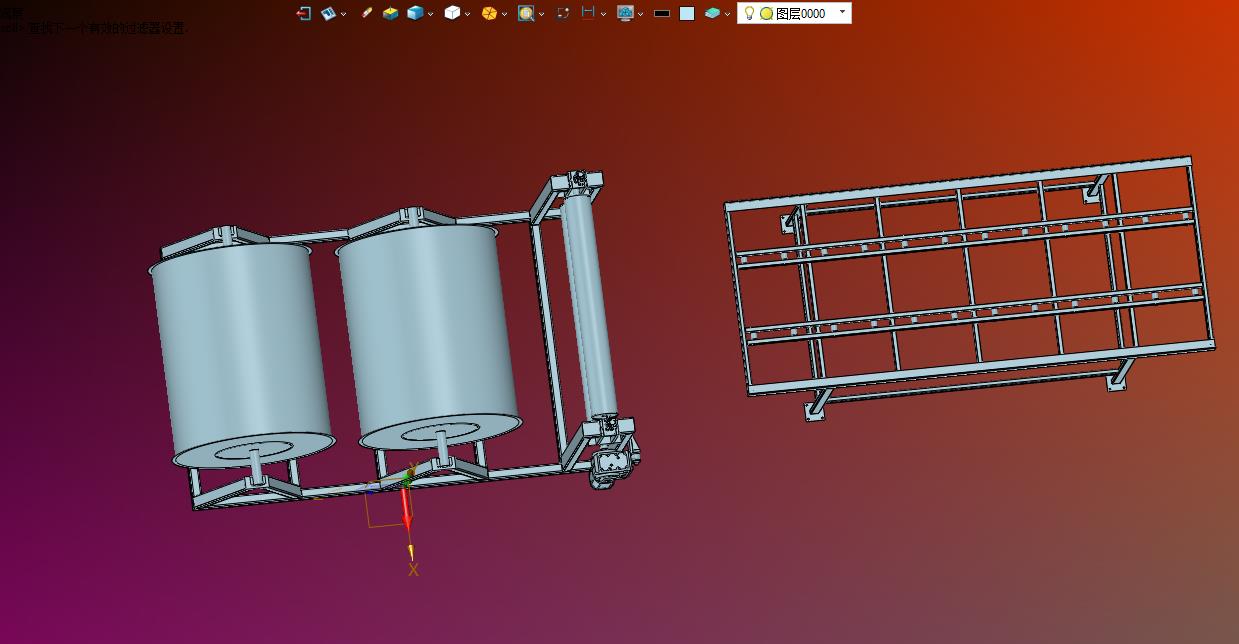Click the view display mode icon
This screenshot has width=1239, height=644.
[x=328, y=13]
